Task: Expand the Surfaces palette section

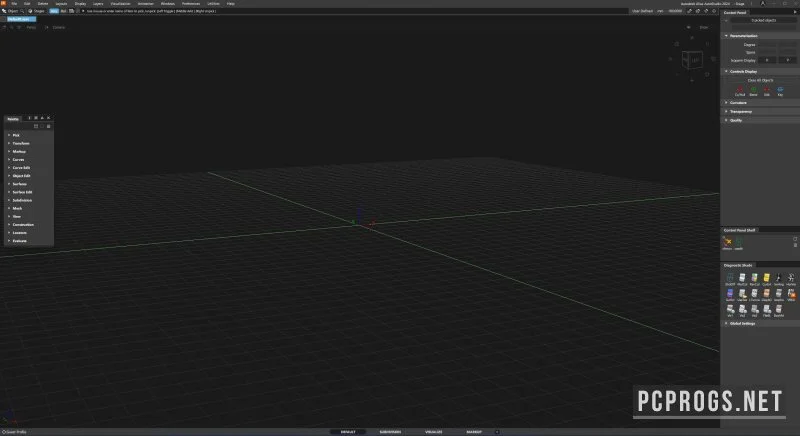Action: tap(29, 184)
